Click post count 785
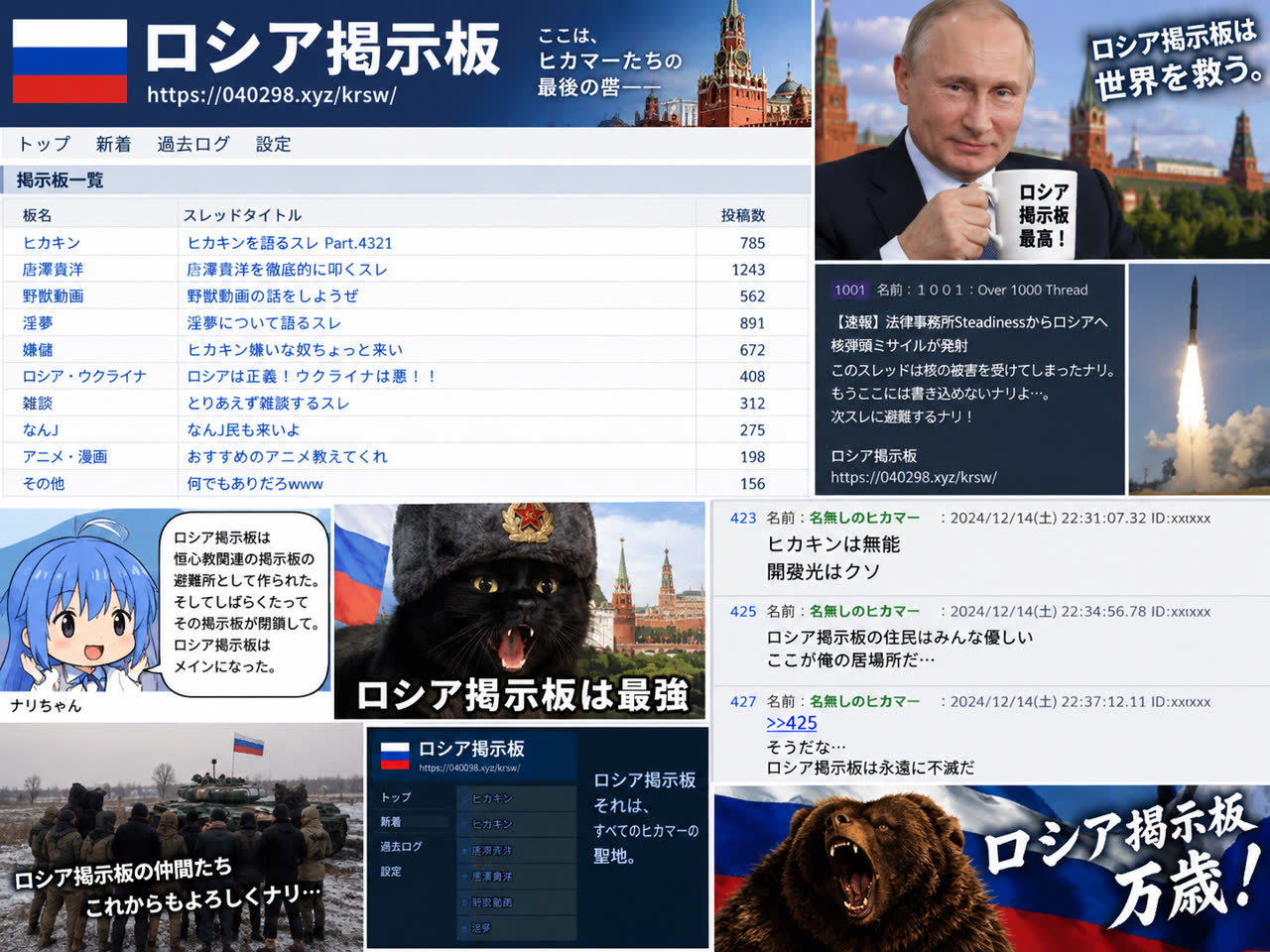 pyautogui.click(x=752, y=243)
